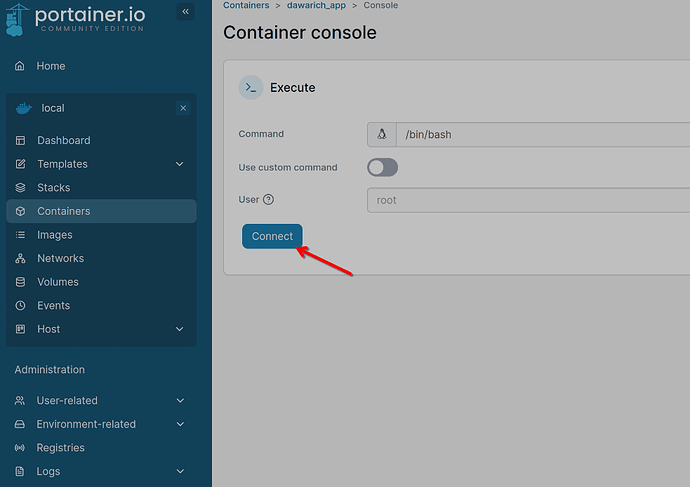Click the Home house icon
Screen dimensions: 690x487
click(20, 66)
